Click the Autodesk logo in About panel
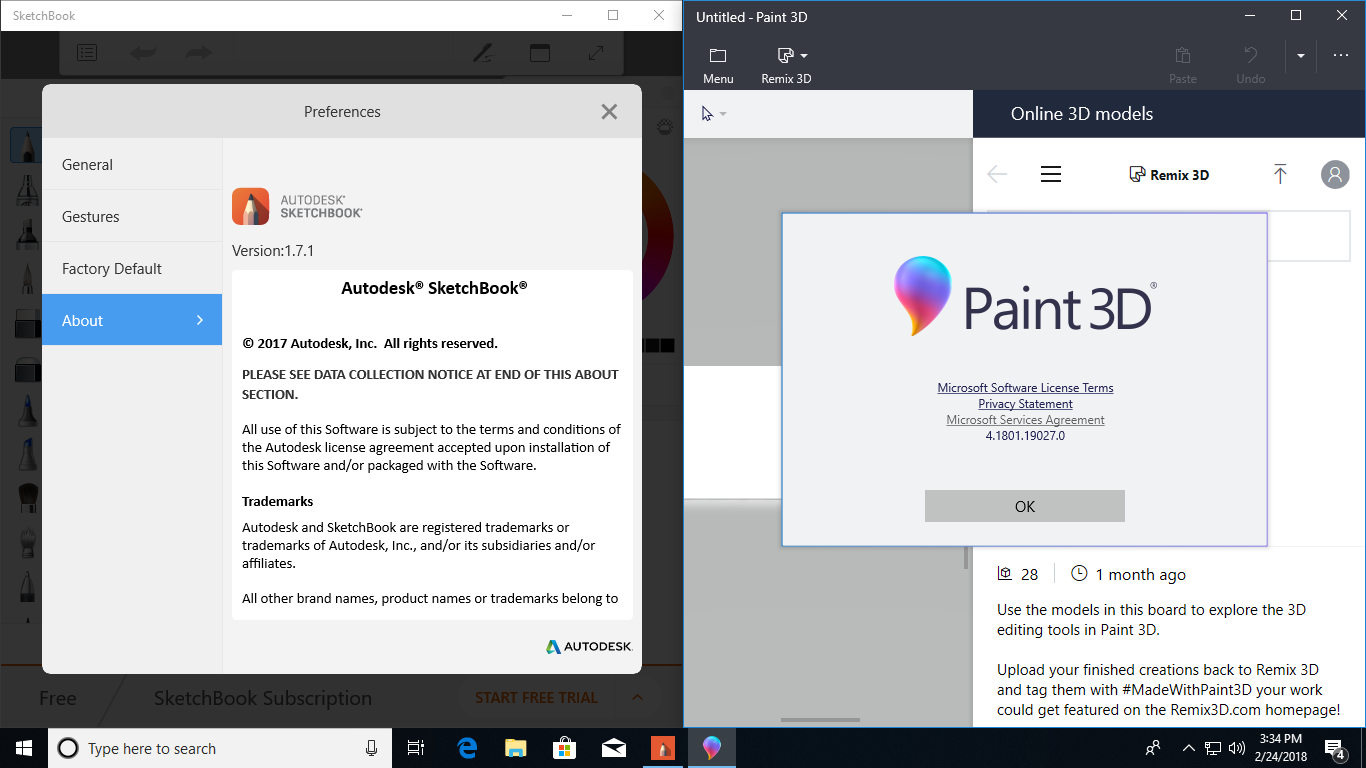 589,647
